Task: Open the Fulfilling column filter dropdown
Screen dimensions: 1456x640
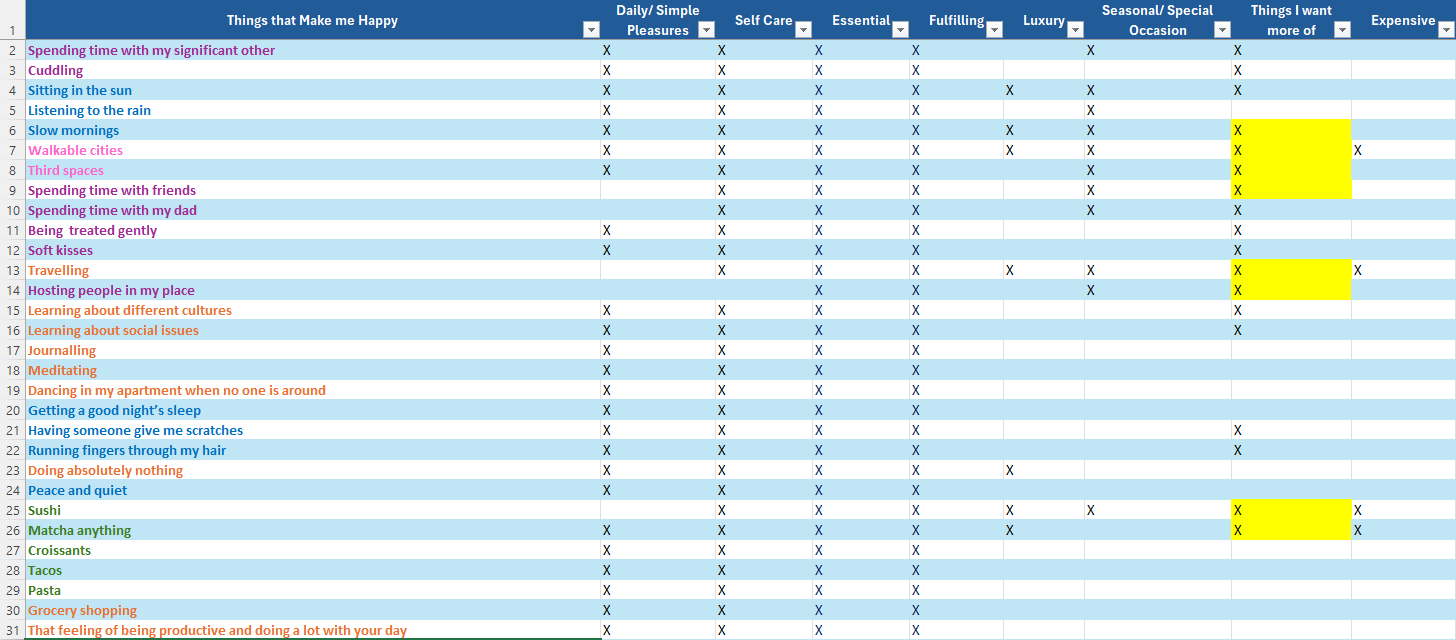Action: tap(994, 30)
